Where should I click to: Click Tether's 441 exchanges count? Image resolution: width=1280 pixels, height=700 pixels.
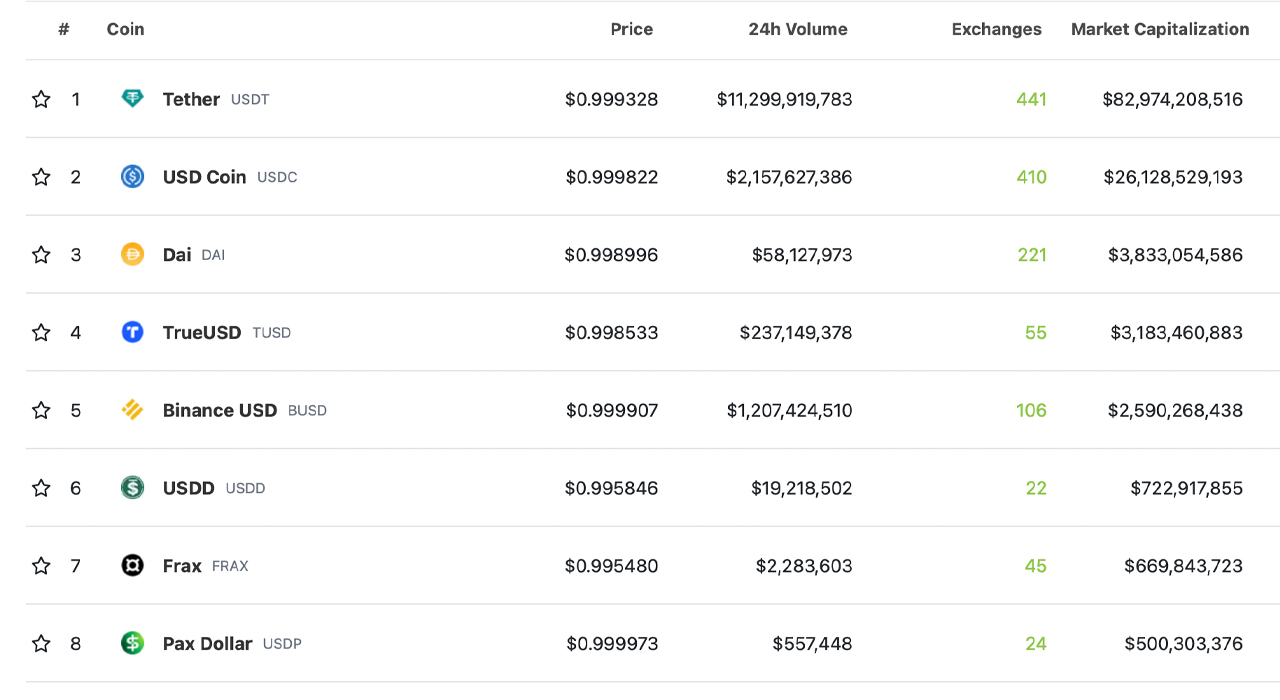[1031, 99]
